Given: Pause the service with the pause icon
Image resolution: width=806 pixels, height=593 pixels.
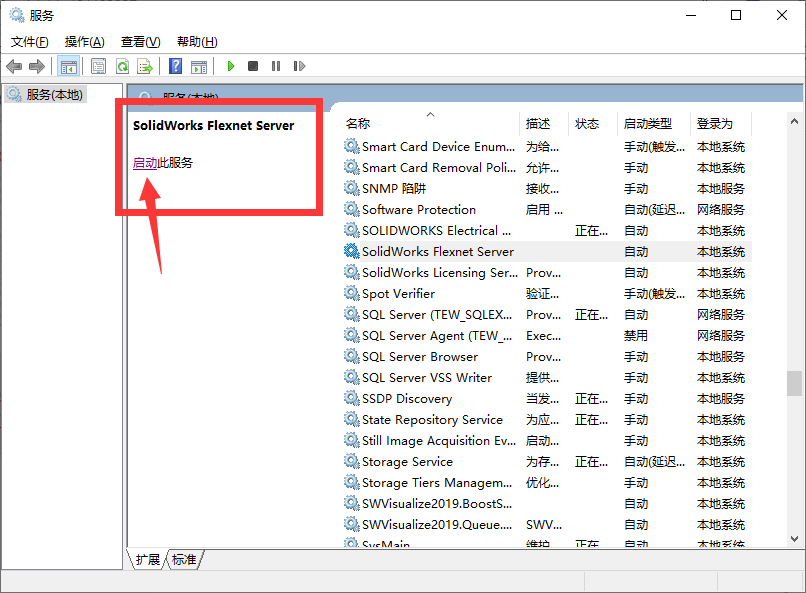Looking at the screenshot, I should click(276, 66).
